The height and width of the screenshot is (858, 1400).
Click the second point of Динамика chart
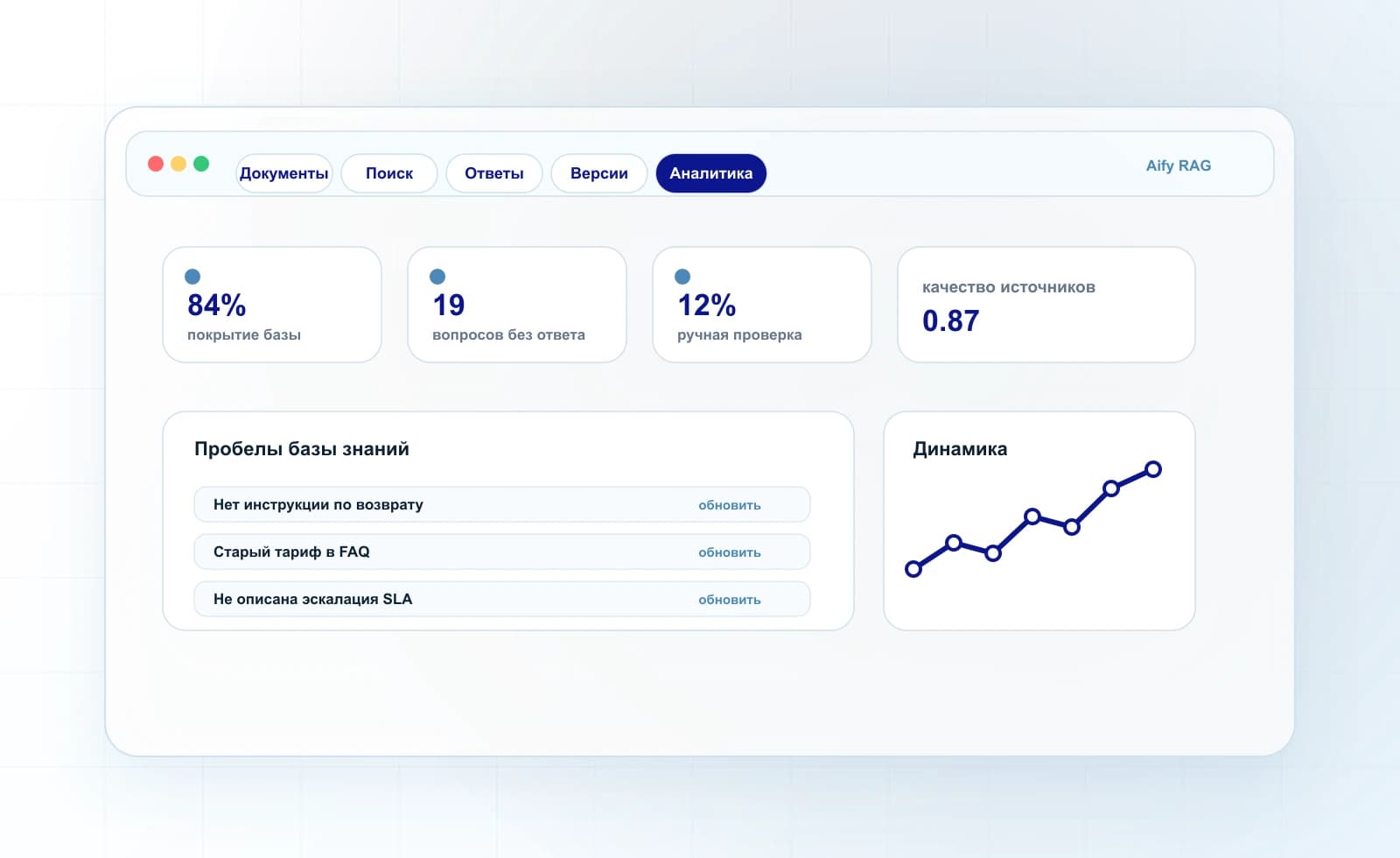point(954,543)
